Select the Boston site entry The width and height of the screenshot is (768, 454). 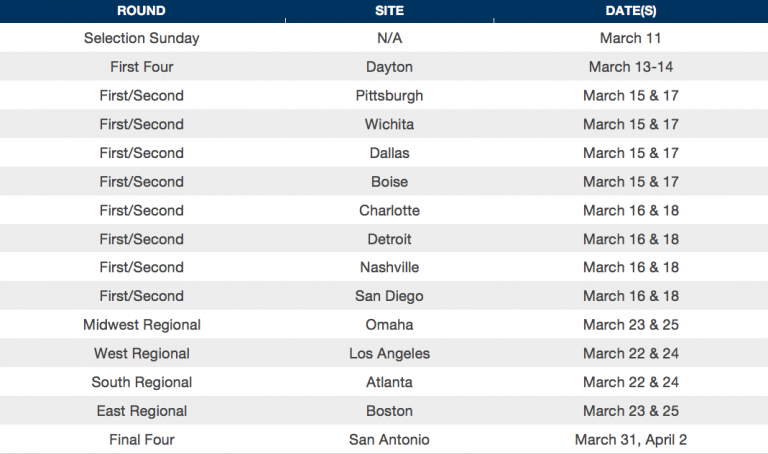coord(389,411)
